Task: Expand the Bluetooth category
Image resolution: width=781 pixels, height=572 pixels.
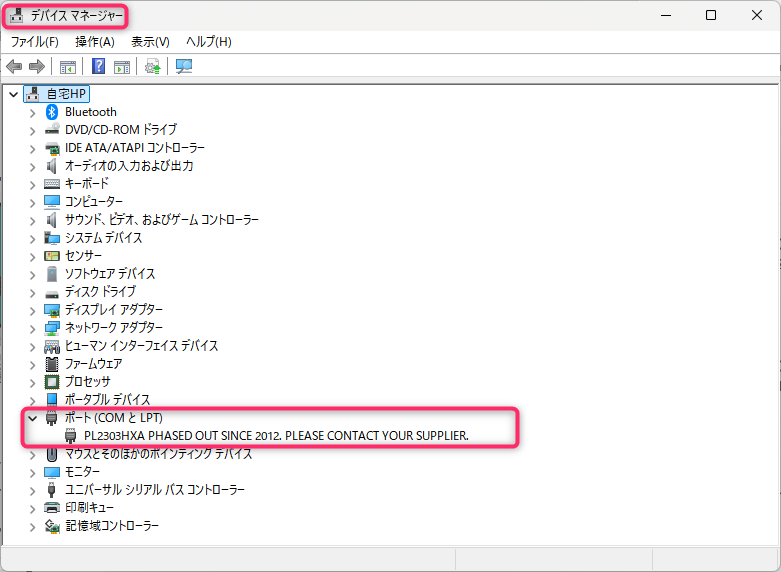Action: point(32,113)
